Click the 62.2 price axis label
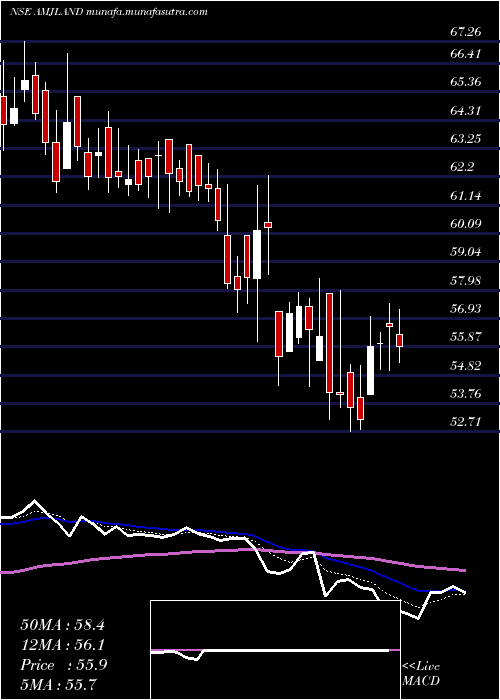500x700 pixels. tap(462, 167)
